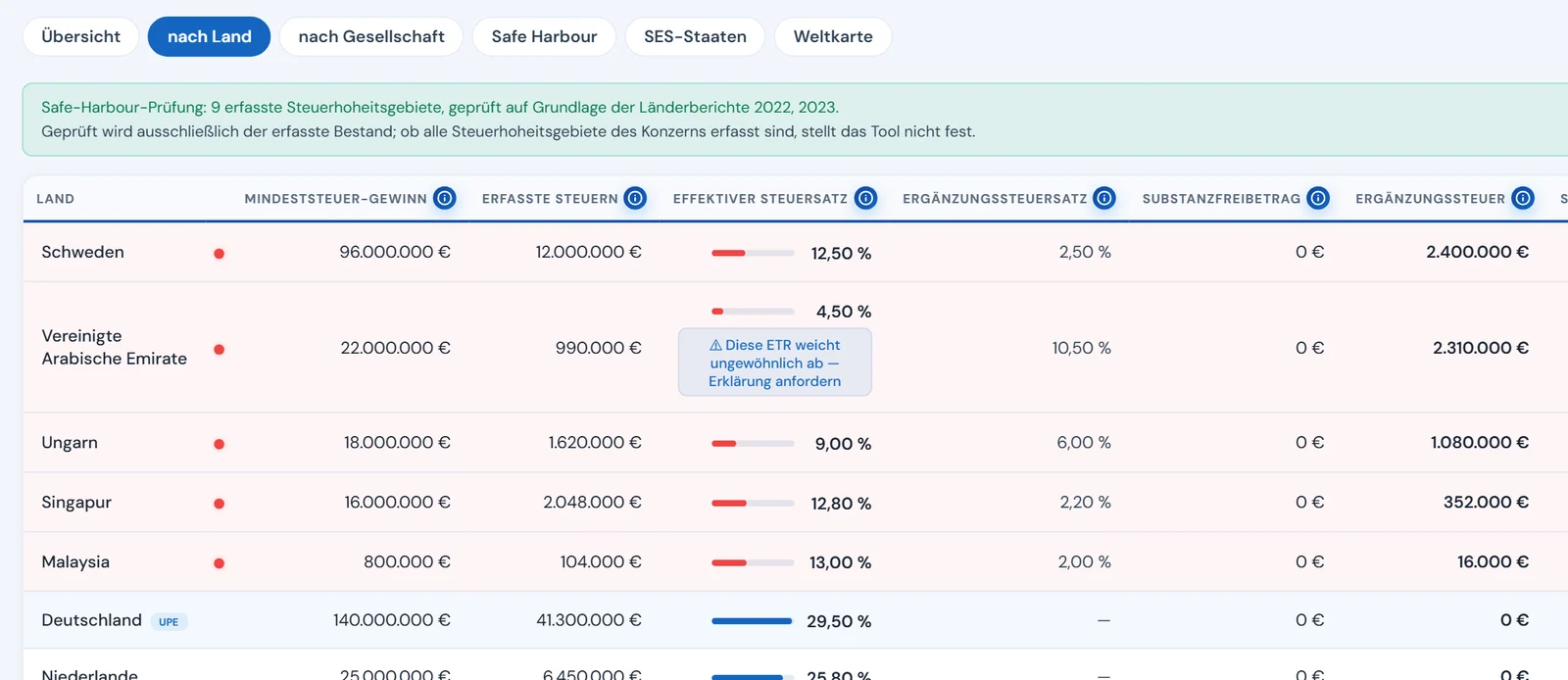Image resolution: width=1568 pixels, height=680 pixels.
Task: Sort table by the Land column header
Action: pos(55,198)
